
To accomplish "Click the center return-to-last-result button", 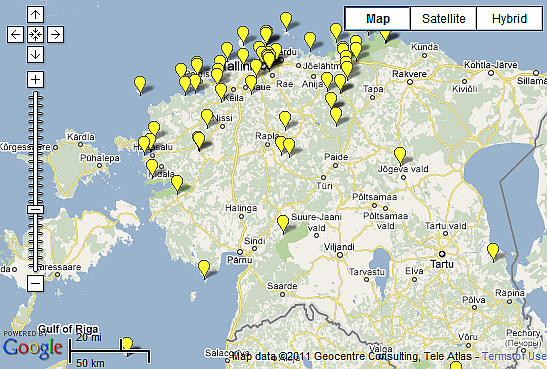I will point(35,35).
